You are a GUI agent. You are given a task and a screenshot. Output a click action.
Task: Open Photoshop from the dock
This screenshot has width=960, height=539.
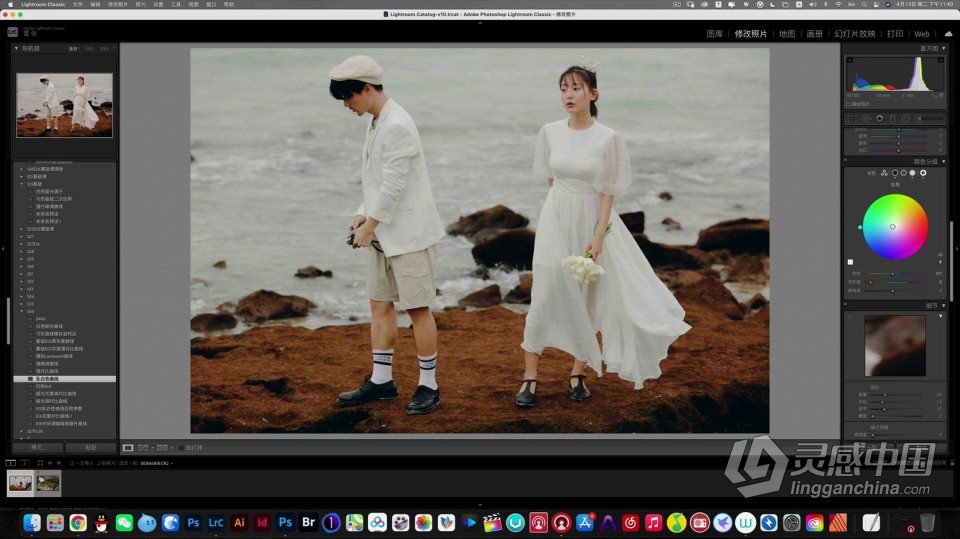point(193,522)
